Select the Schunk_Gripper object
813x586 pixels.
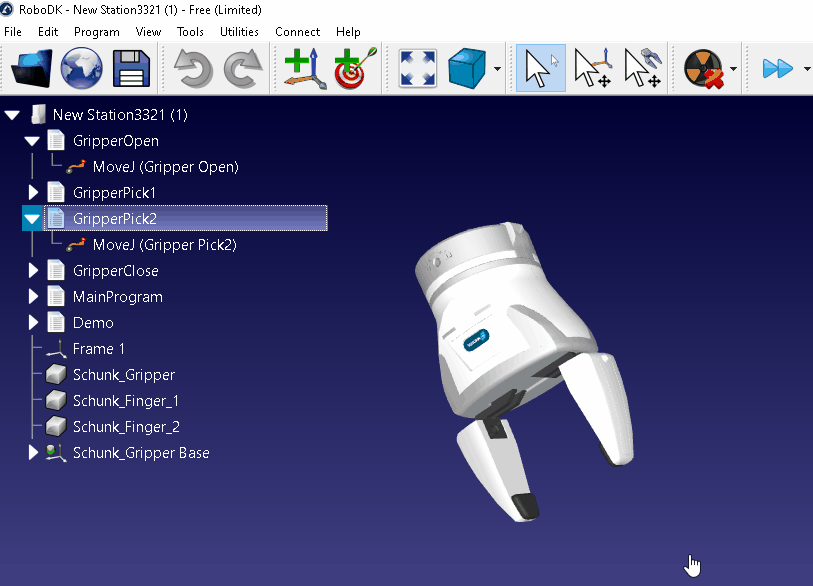[x=124, y=374]
